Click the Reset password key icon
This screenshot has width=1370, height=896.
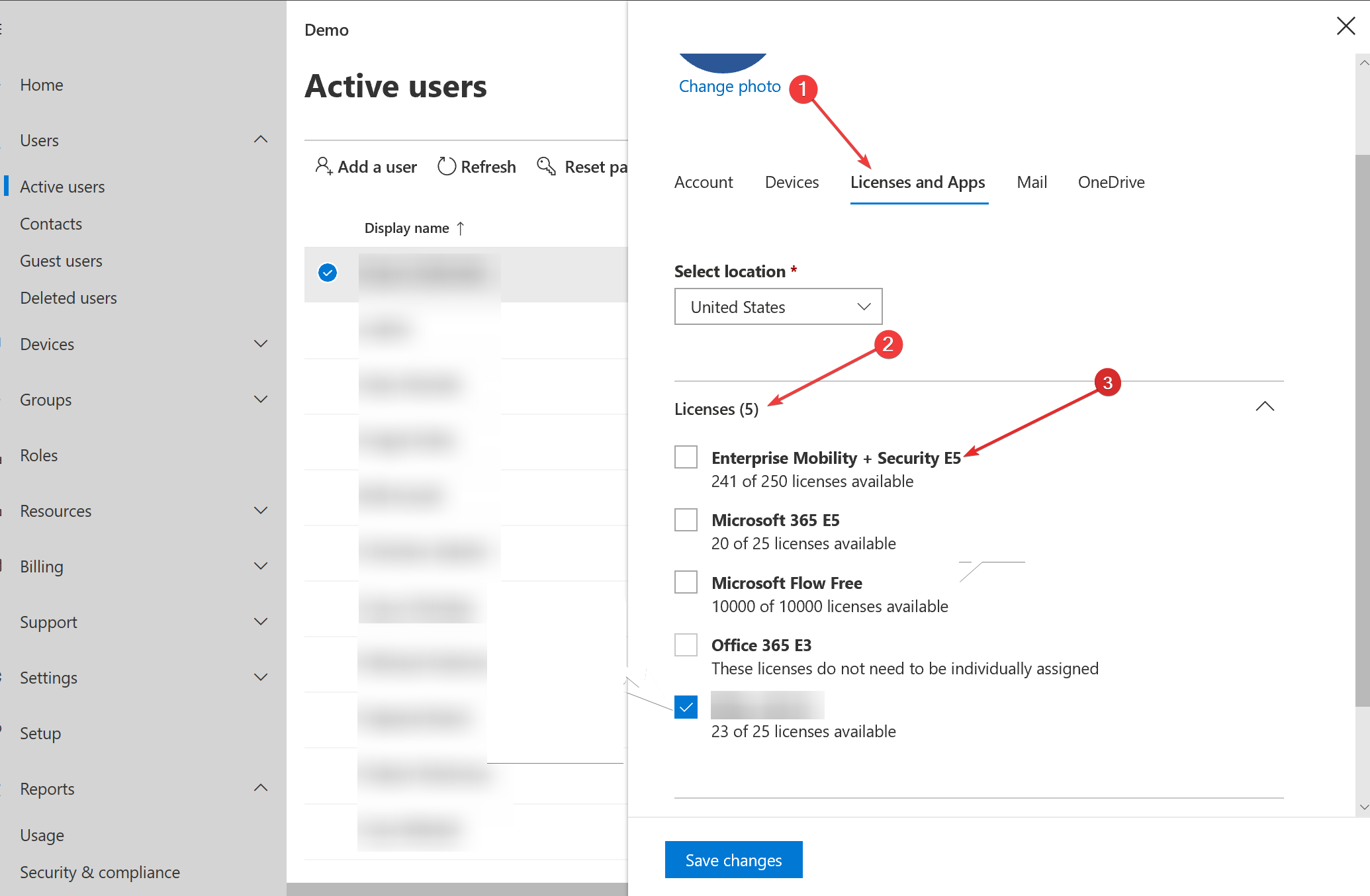(546, 166)
